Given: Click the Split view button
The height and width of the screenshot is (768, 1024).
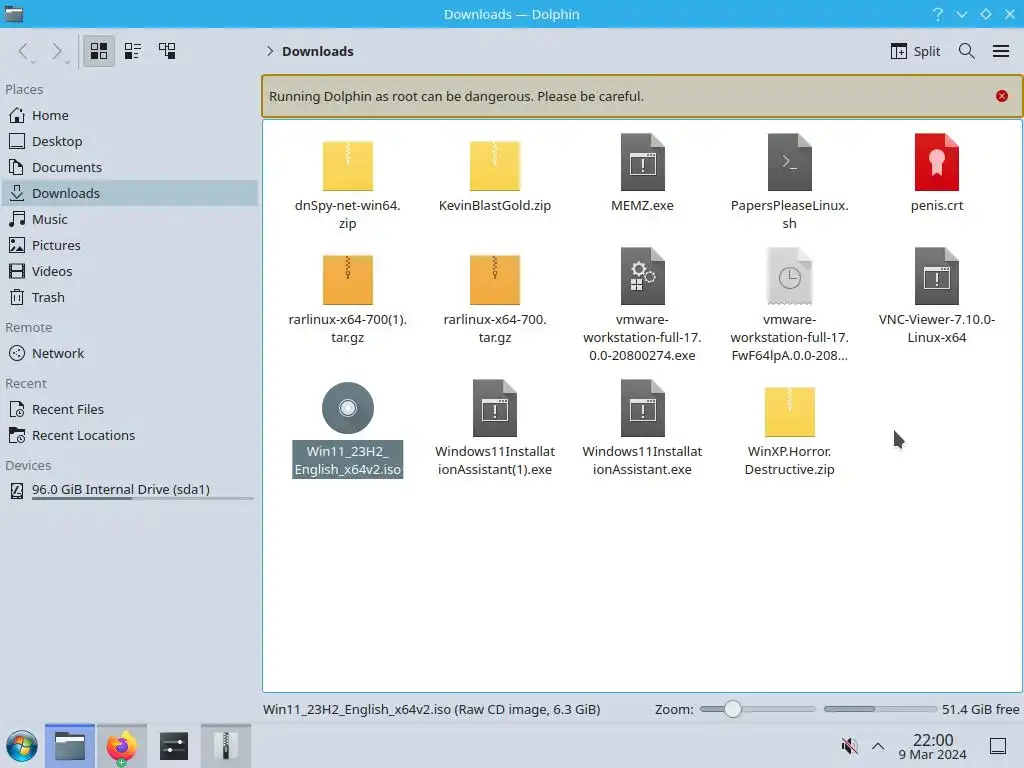Looking at the screenshot, I should [915, 51].
